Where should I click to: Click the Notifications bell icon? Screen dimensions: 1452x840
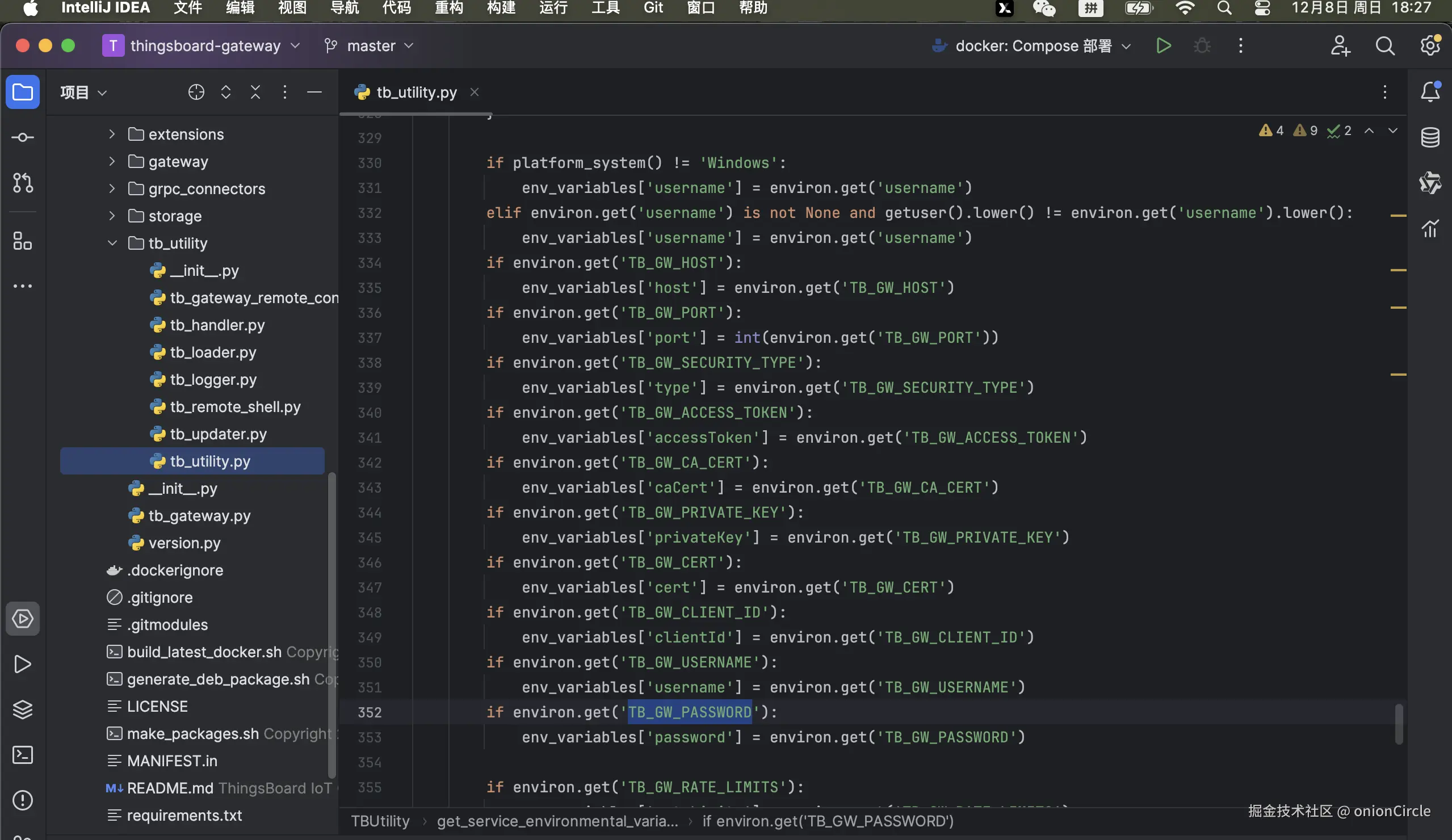pos(1429,92)
